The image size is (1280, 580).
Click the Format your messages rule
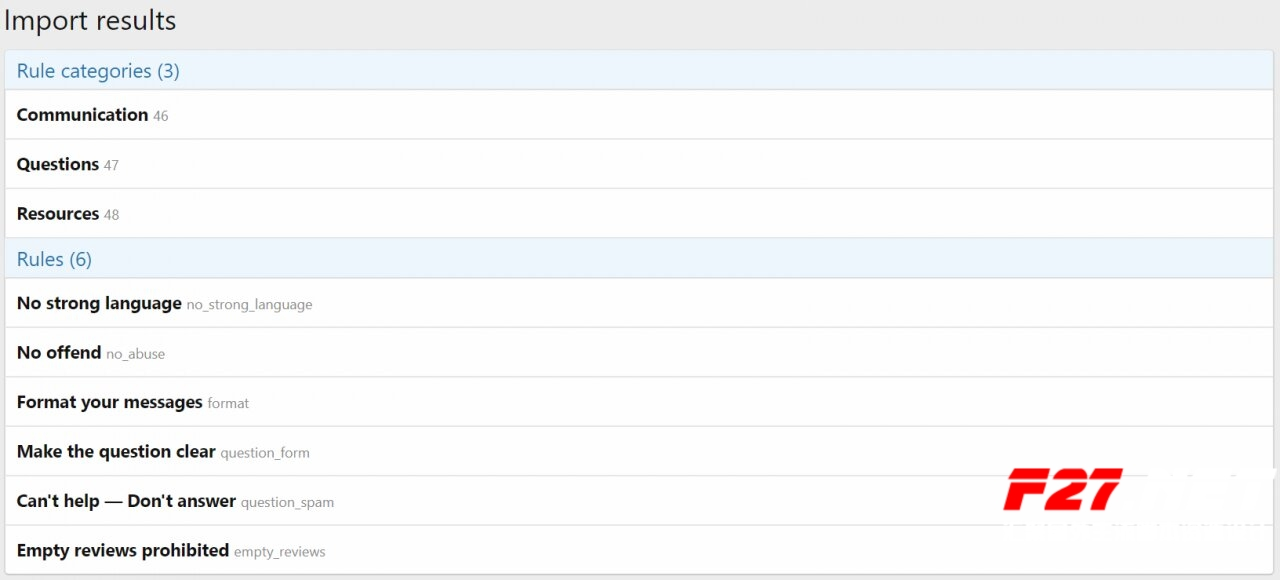(109, 402)
